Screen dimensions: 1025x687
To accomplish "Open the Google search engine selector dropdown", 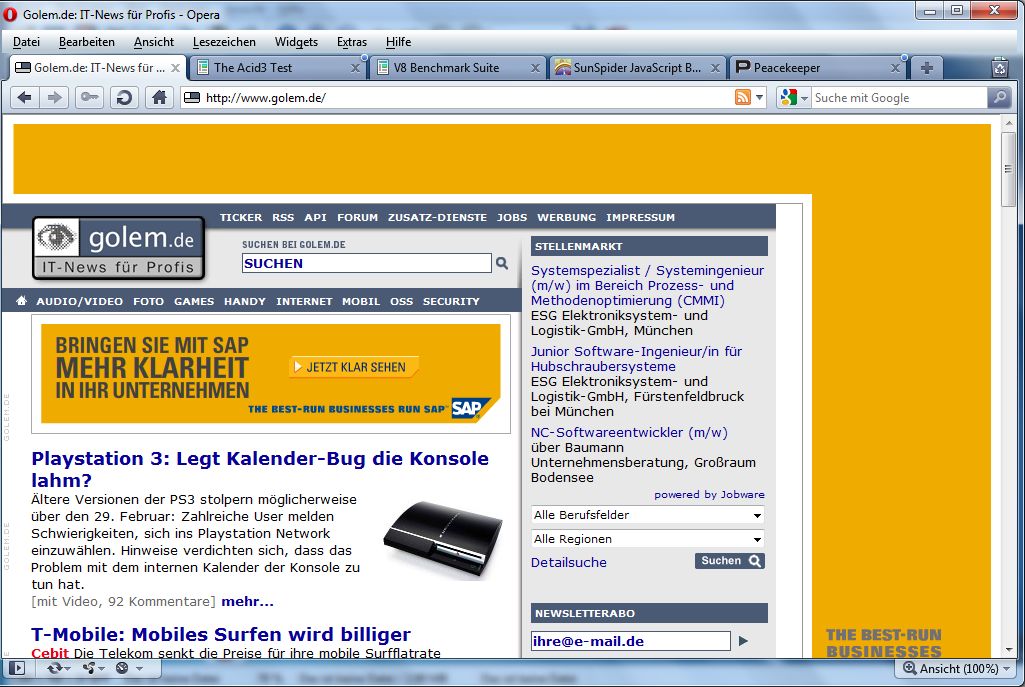I will 793,97.
